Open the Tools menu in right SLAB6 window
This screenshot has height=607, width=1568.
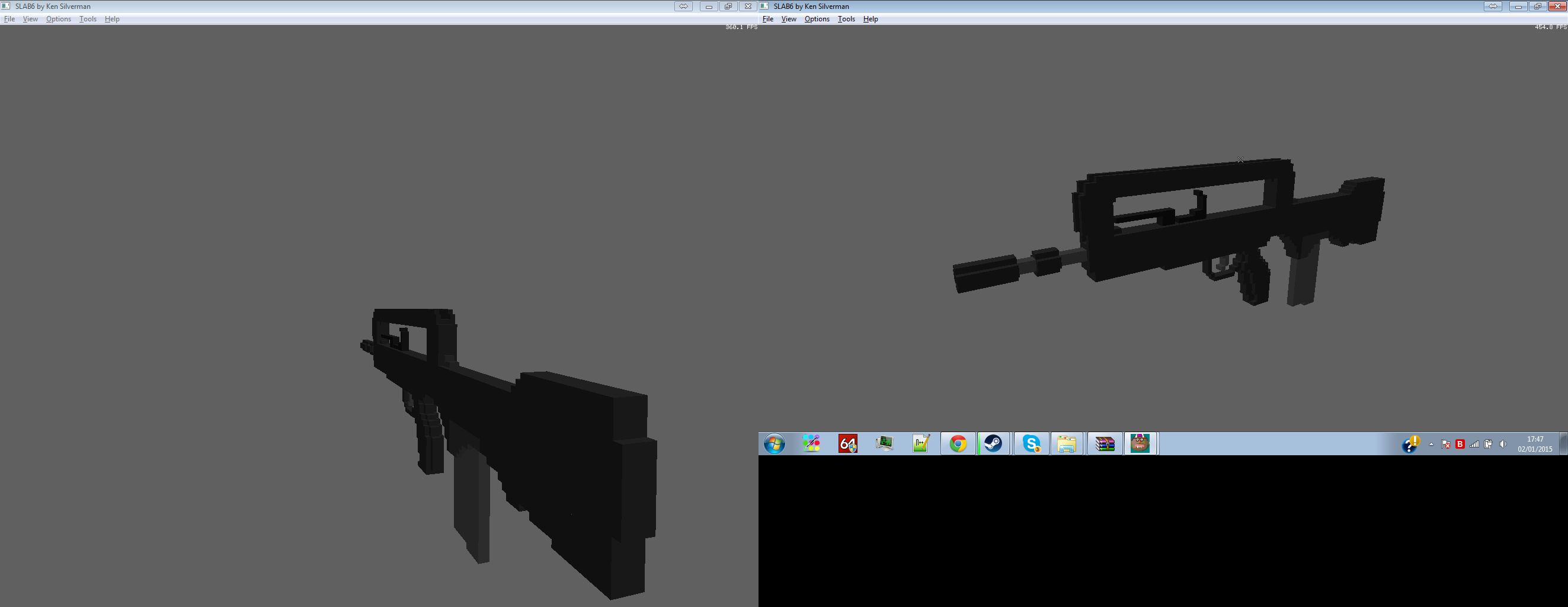pyautogui.click(x=846, y=18)
